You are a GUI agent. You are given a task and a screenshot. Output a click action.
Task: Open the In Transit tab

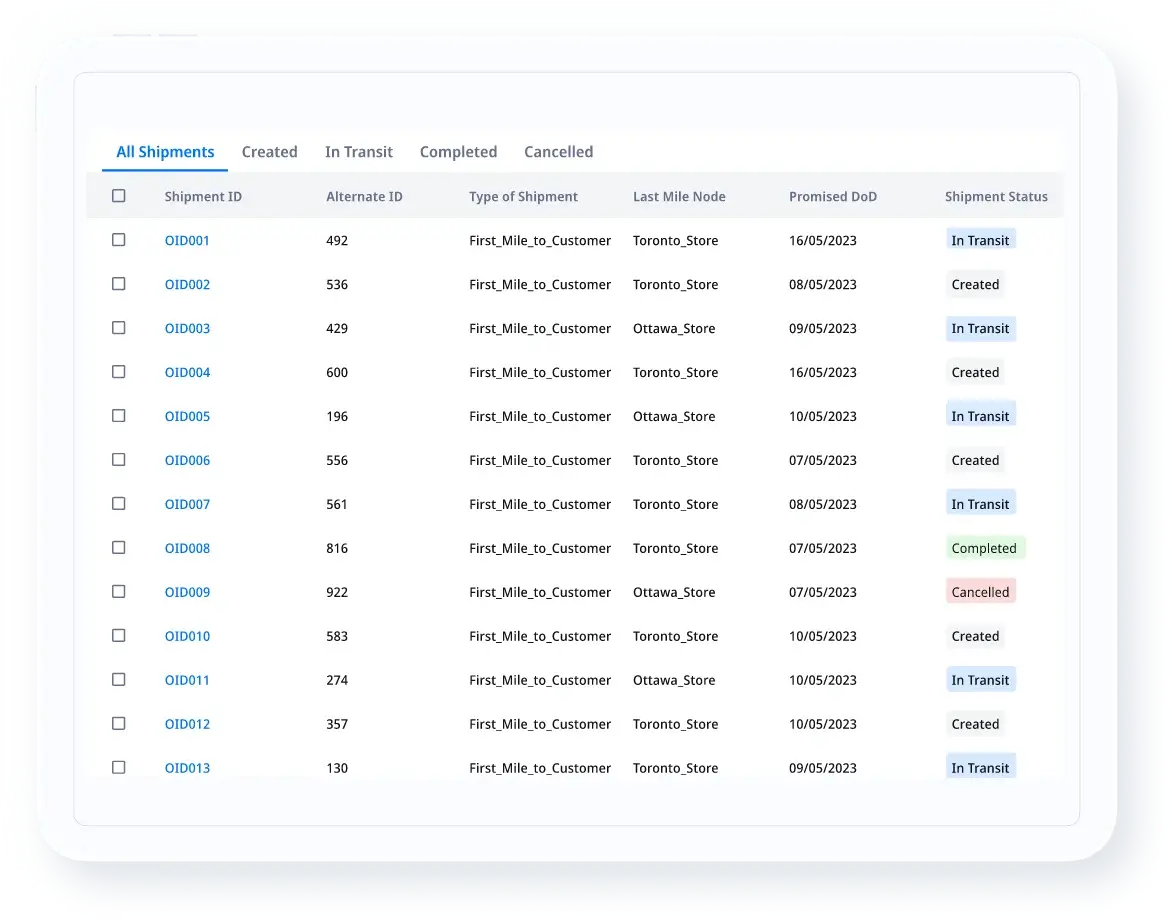[358, 152]
